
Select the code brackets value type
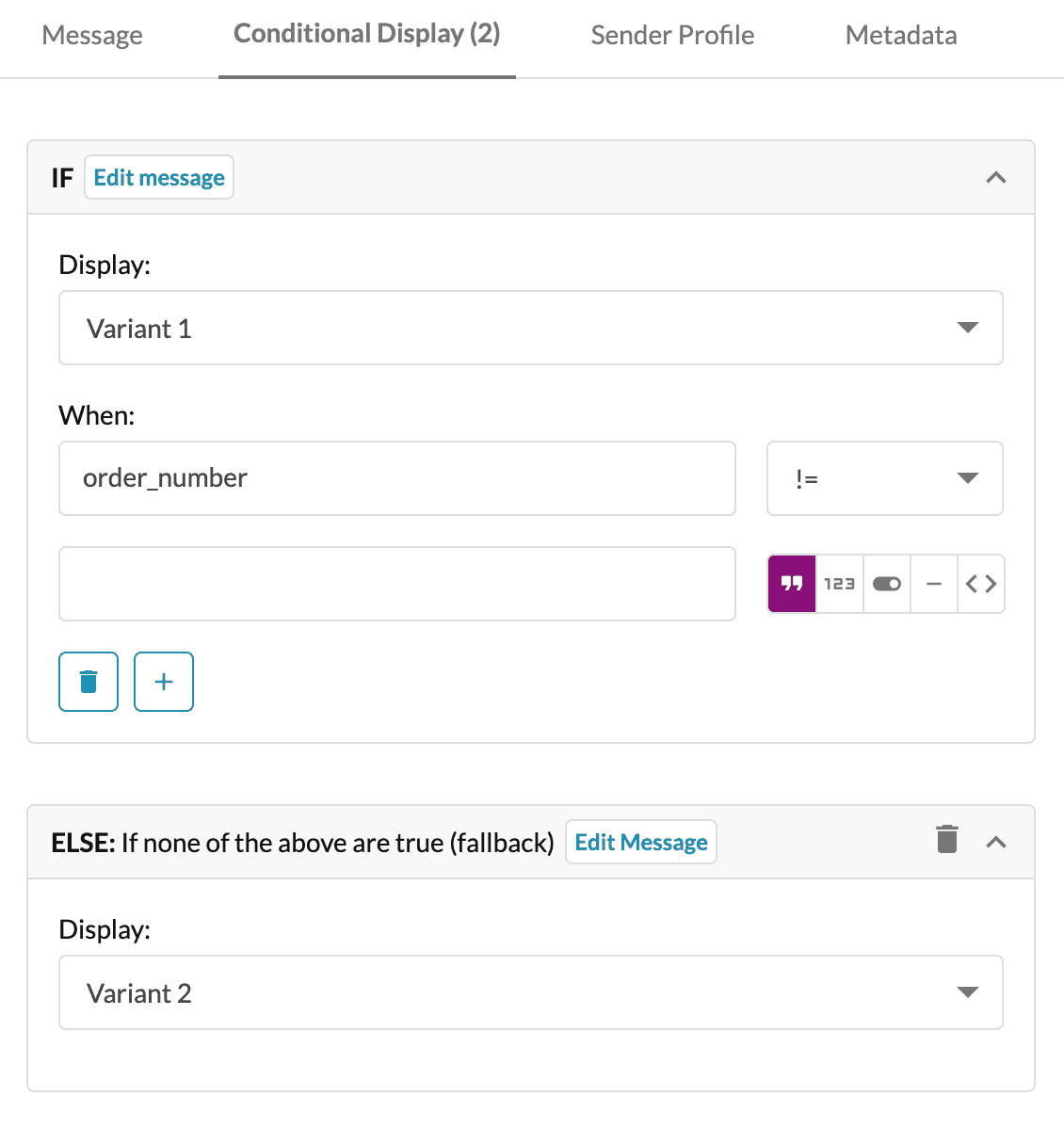click(x=981, y=584)
